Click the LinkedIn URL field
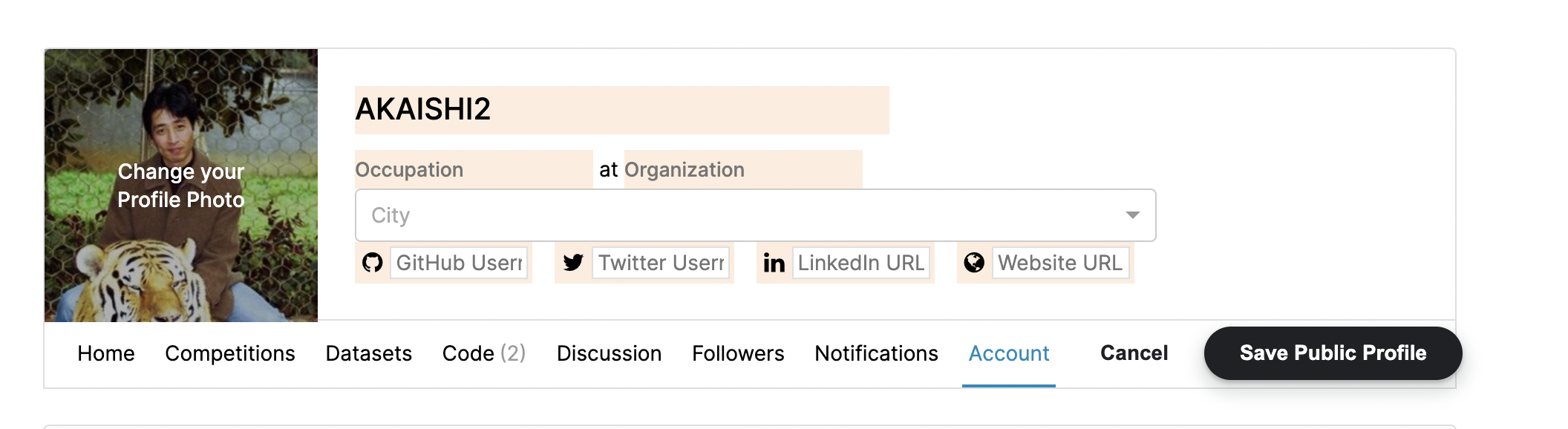 (x=861, y=263)
